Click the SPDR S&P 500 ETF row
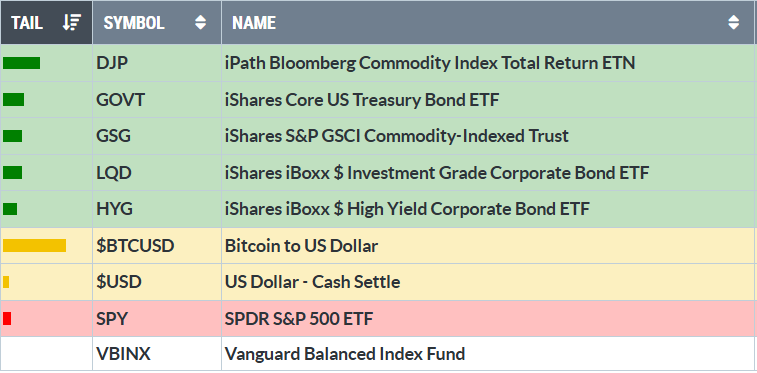Image resolution: width=757 pixels, height=373 pixels. [x=378, y=318]
